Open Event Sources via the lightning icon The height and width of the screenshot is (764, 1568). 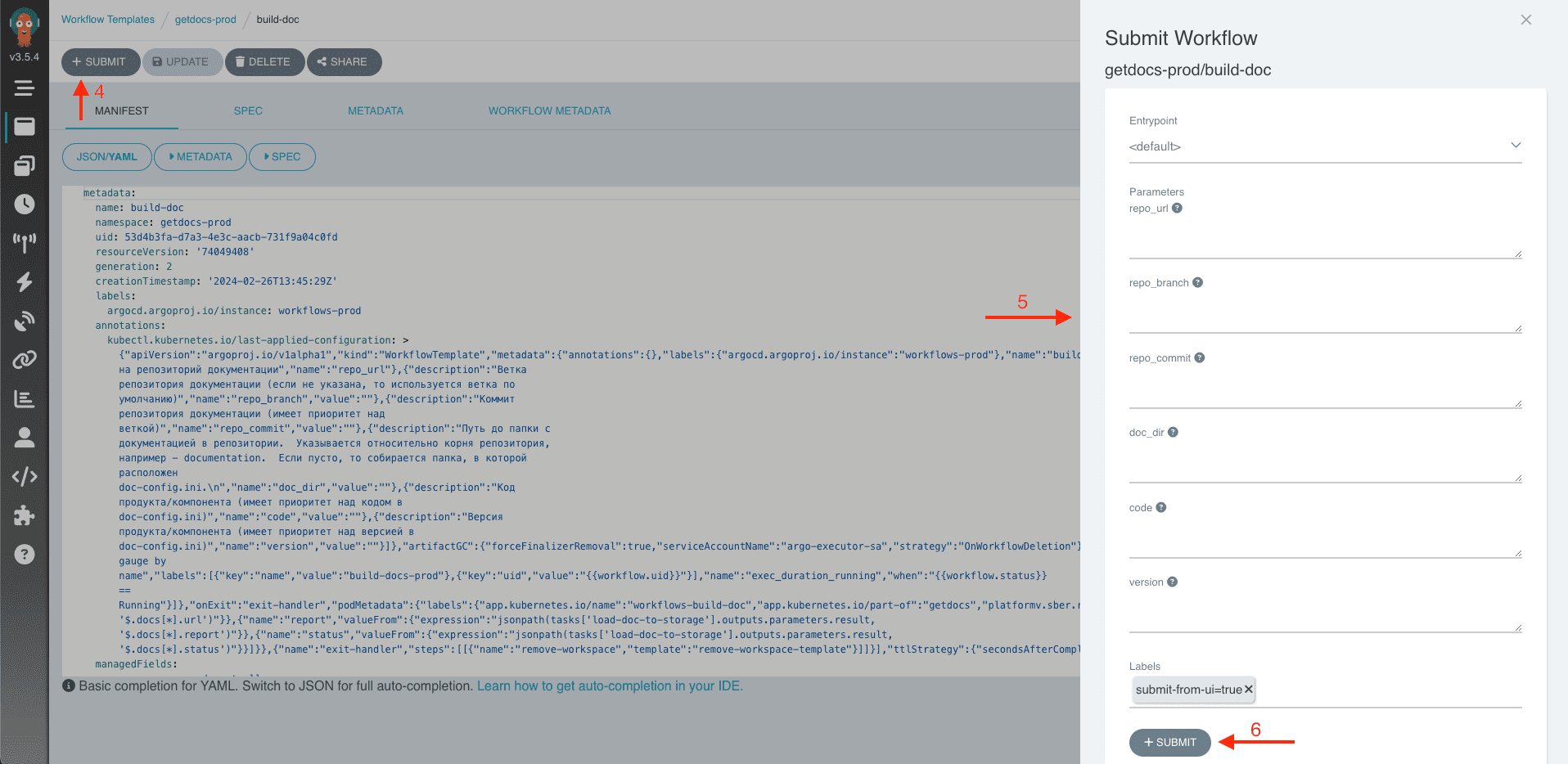(25, 281)
